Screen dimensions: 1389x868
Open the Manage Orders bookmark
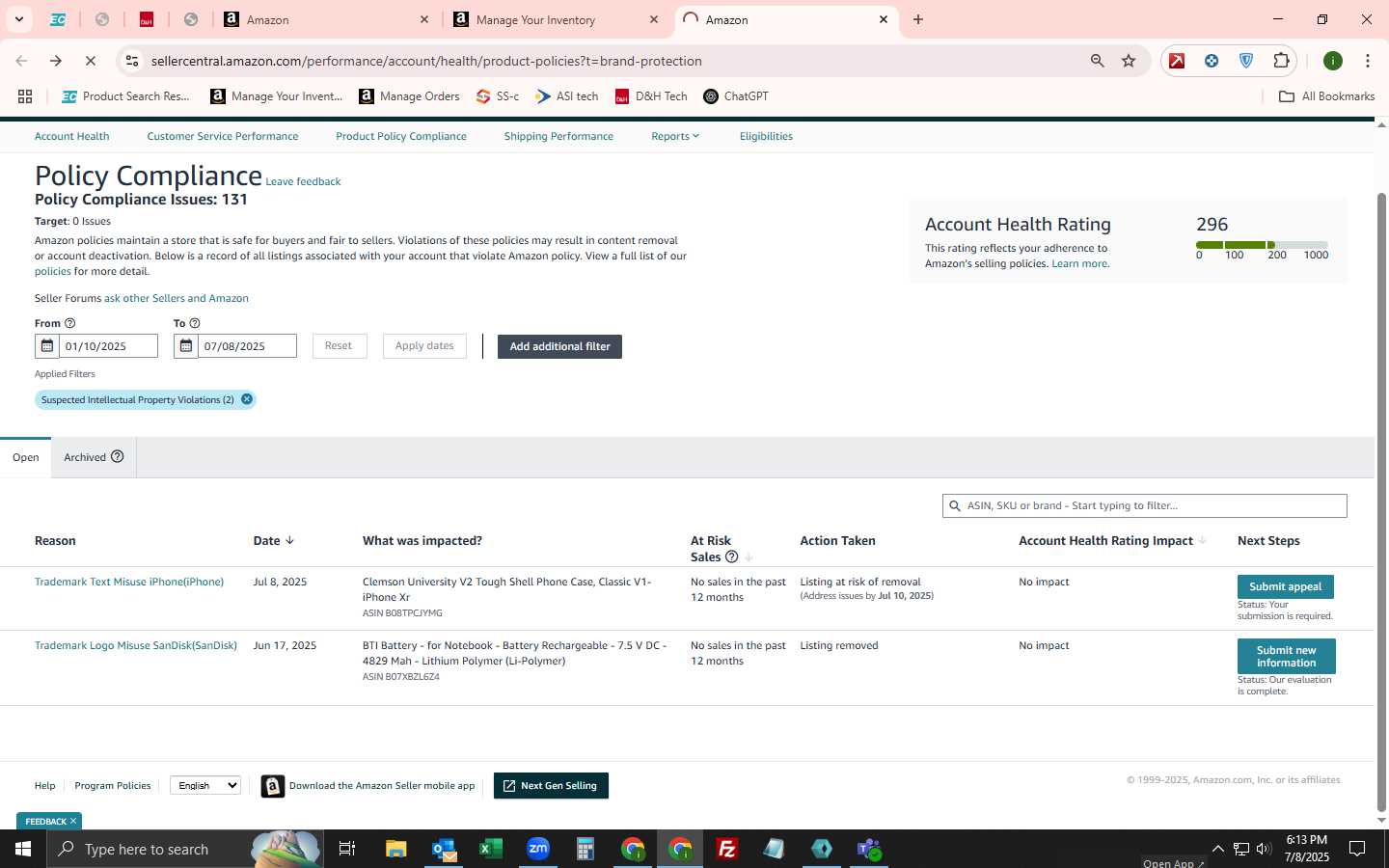click(409, 96)
